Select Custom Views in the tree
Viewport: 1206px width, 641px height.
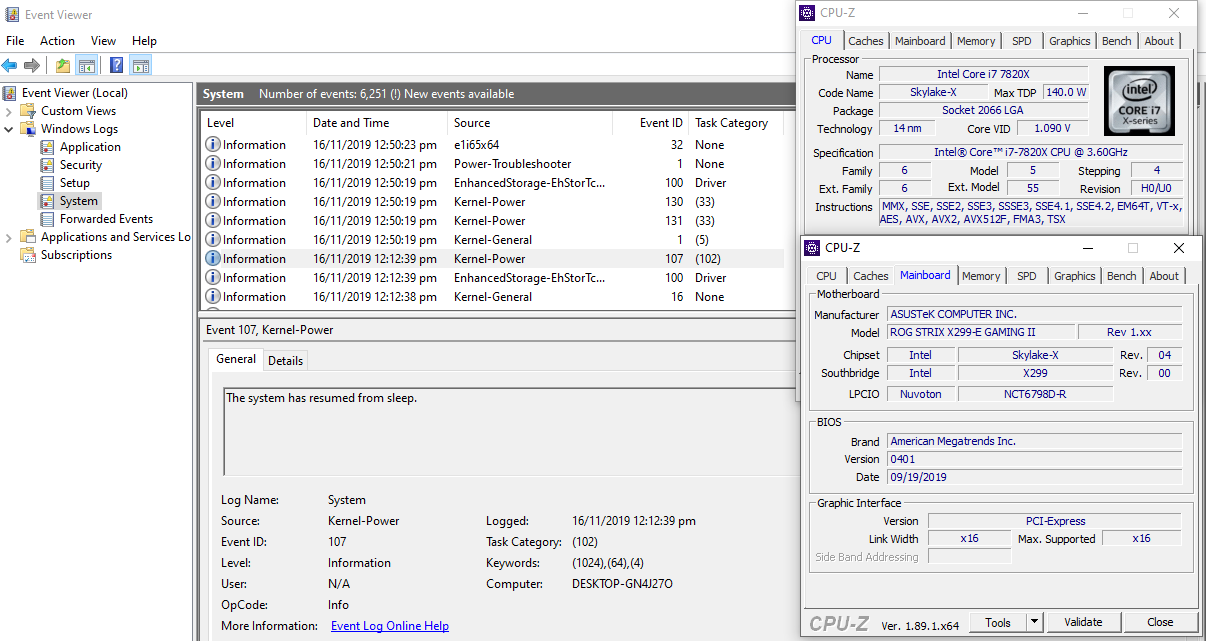click(x=78, y=111)
